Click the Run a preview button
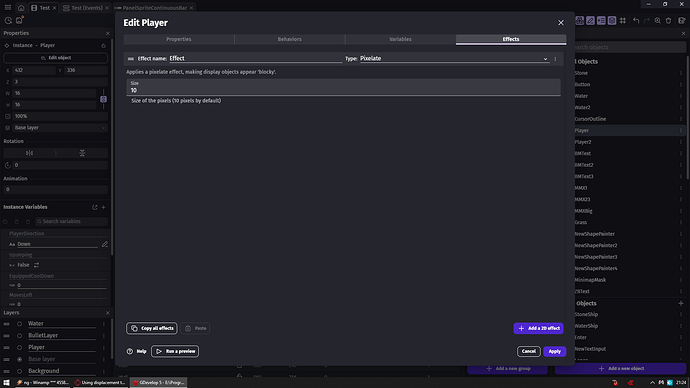 click(x=175, y=351)
